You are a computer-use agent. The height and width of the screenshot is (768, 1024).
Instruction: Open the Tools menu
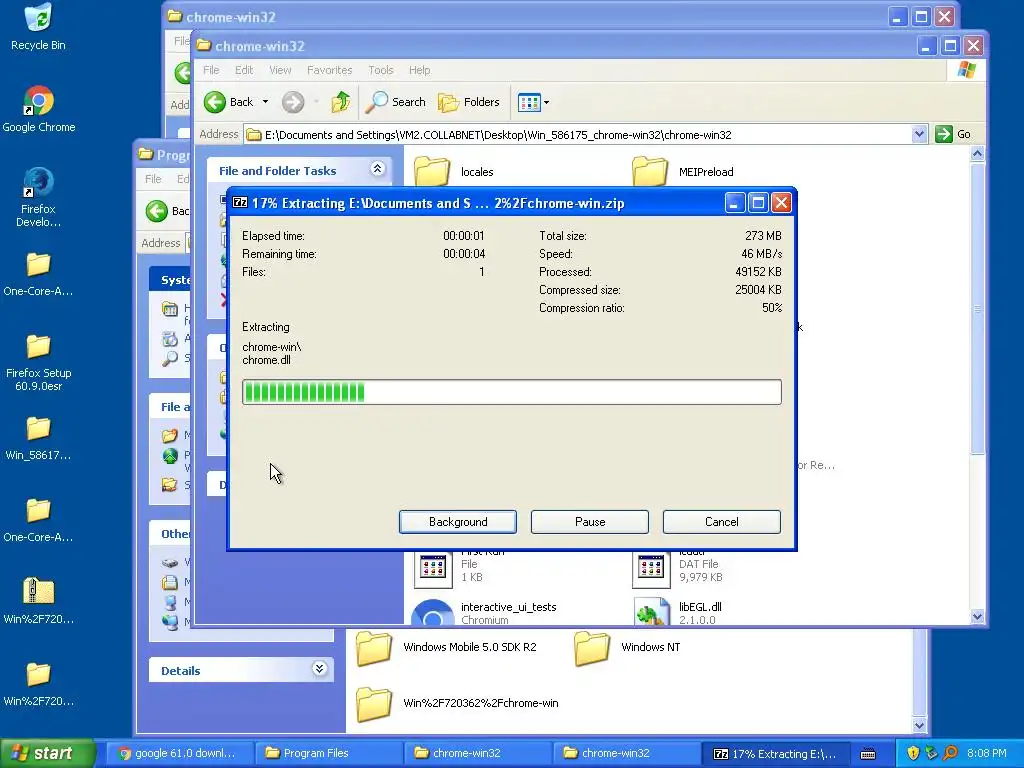click(381, 70)
